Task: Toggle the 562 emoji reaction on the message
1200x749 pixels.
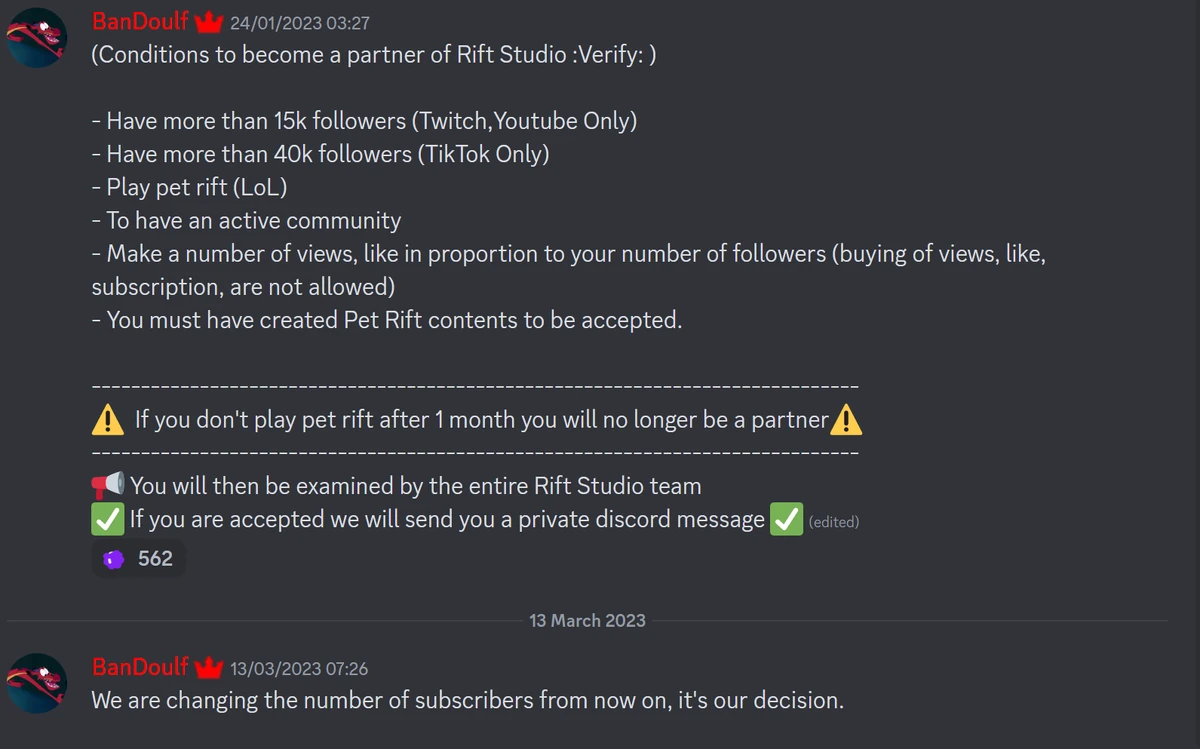Action: [x=139, y=558]
